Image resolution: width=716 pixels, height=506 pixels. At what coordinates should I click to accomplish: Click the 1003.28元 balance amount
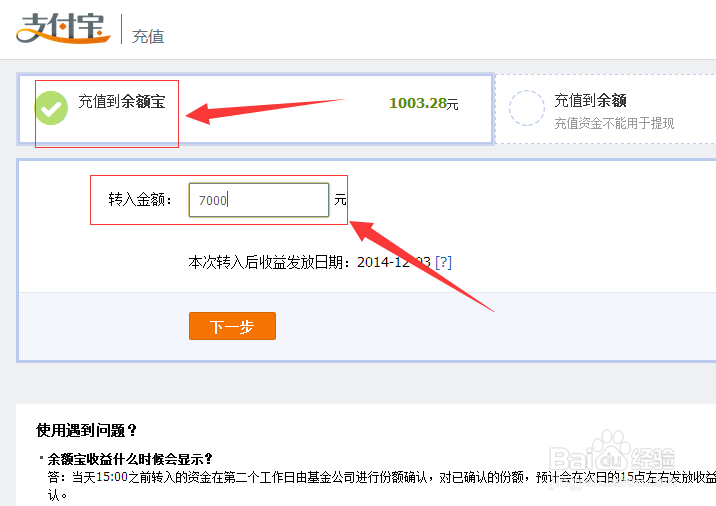(423, 103)
